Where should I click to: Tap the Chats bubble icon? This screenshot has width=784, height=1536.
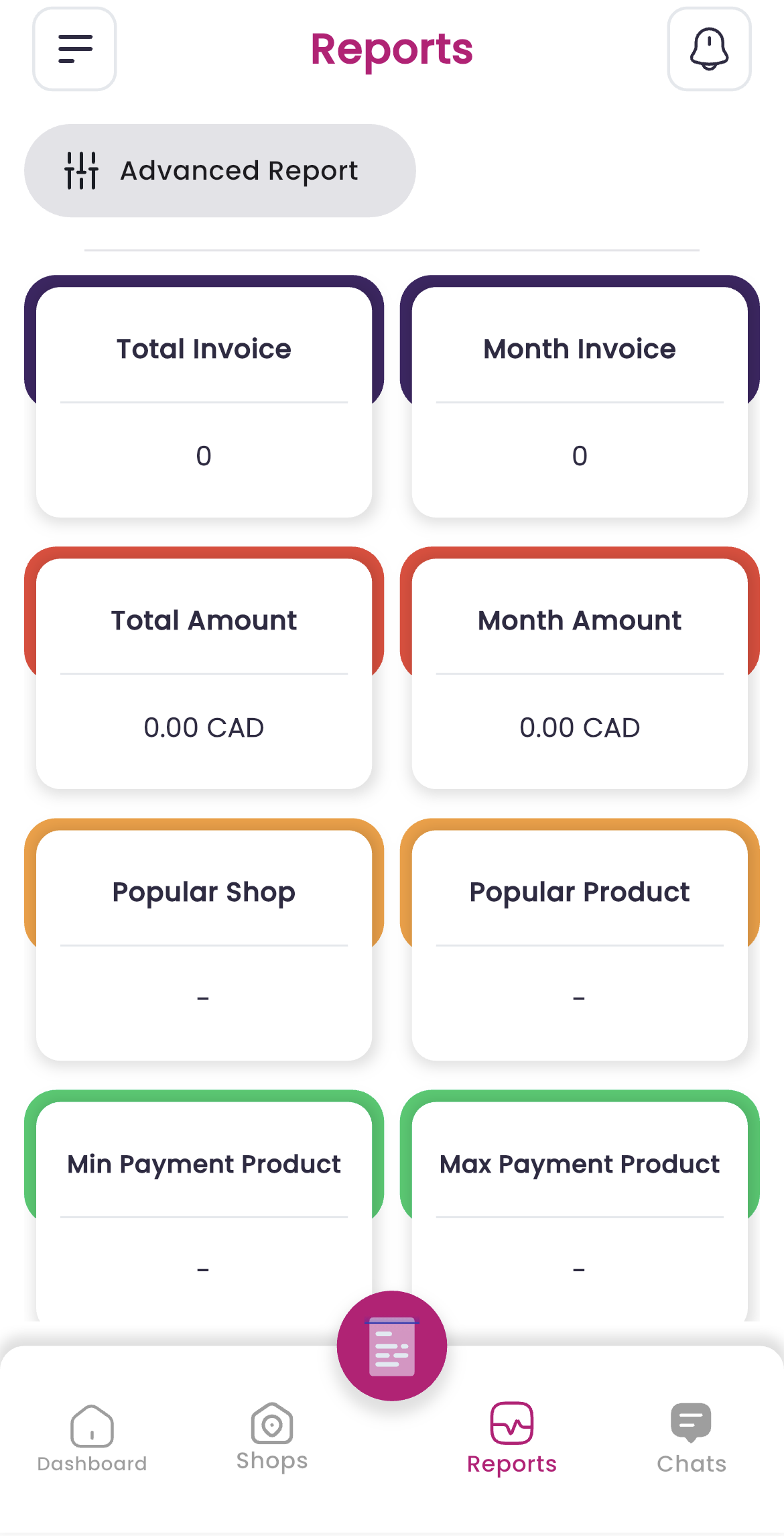[x=691, y=1422]
